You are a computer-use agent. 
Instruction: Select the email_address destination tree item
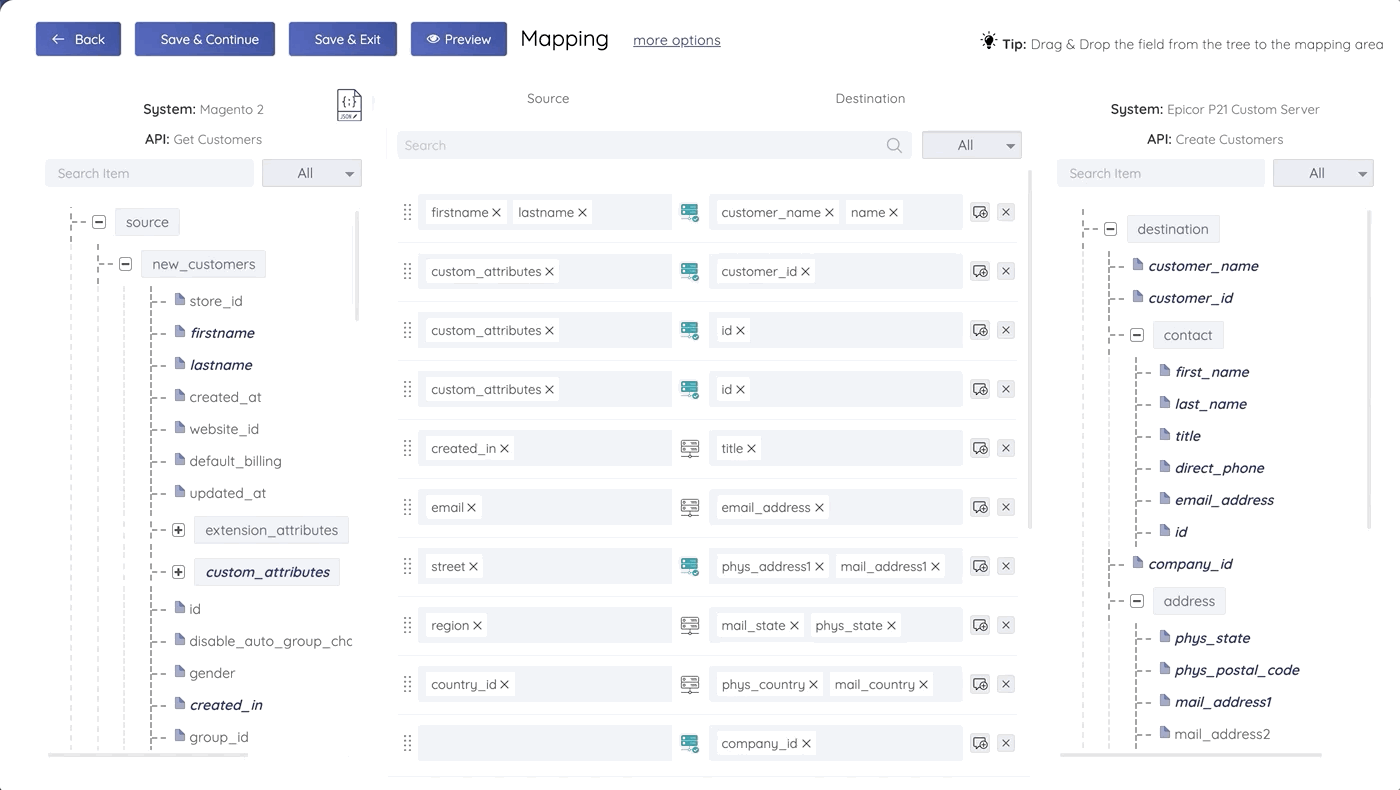point(1224,500)
